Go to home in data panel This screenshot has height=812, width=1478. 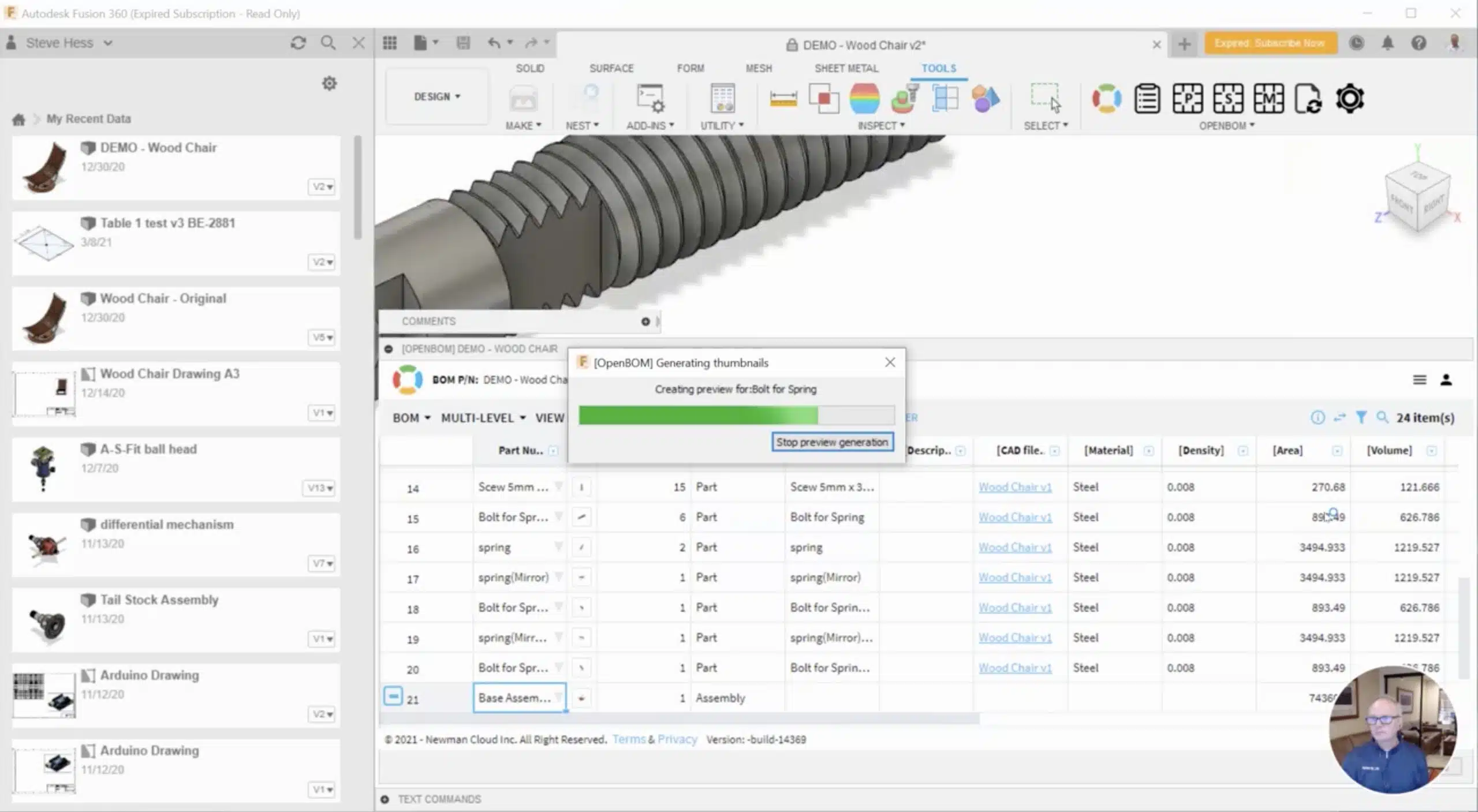click(x=19, y=119)
